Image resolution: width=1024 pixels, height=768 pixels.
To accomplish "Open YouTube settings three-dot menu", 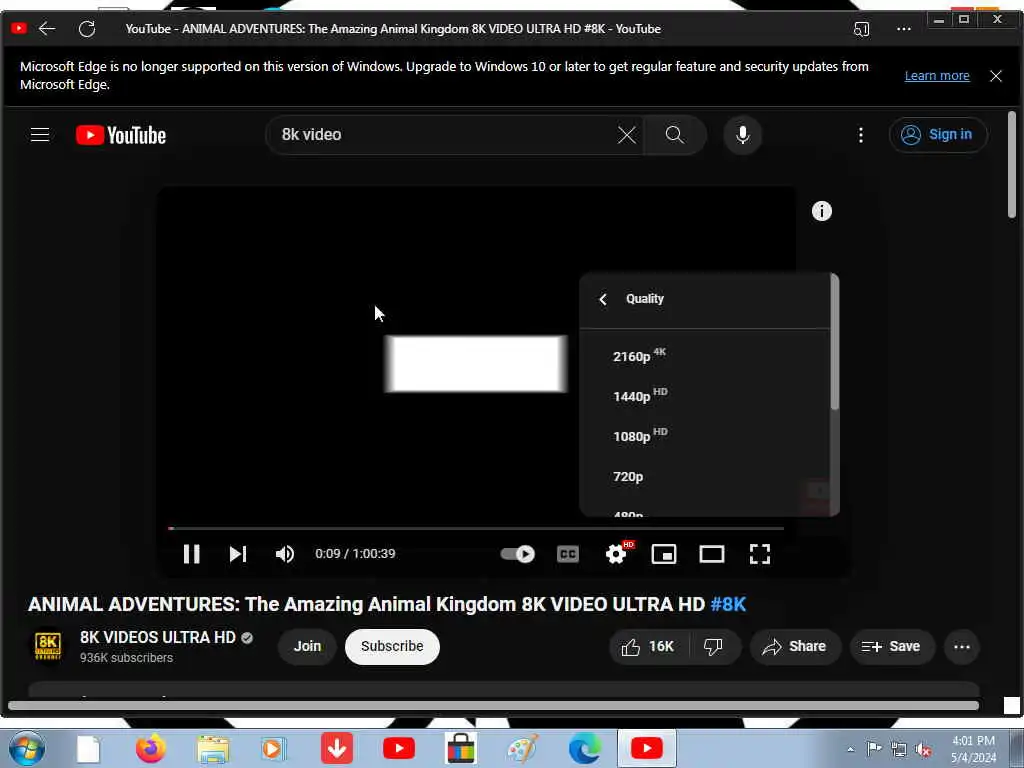I will click(861, 135).
